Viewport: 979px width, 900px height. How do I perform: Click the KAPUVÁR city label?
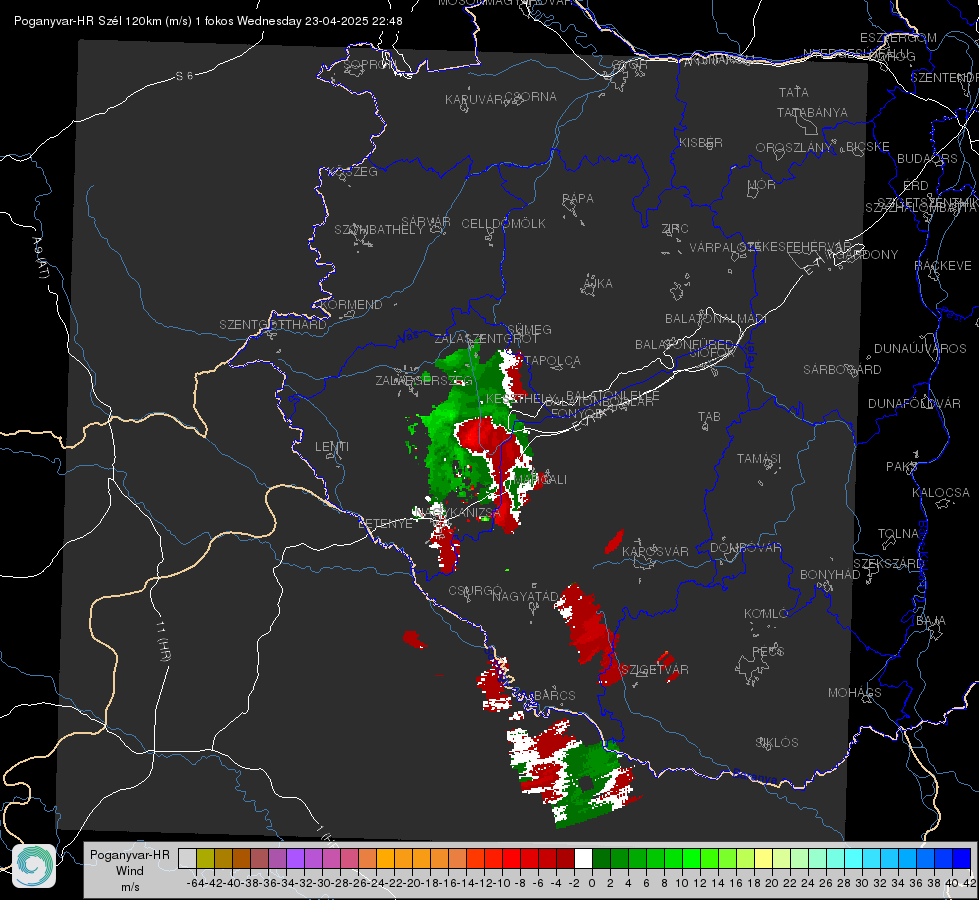(475, 100)
